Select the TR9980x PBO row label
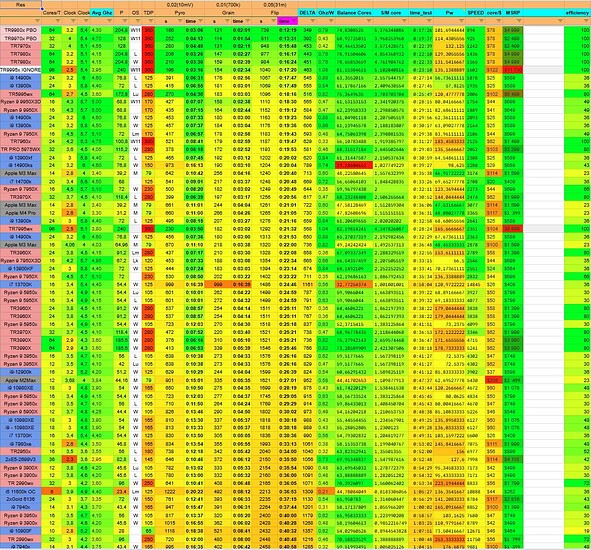591x550 pixels. (21, 30)
